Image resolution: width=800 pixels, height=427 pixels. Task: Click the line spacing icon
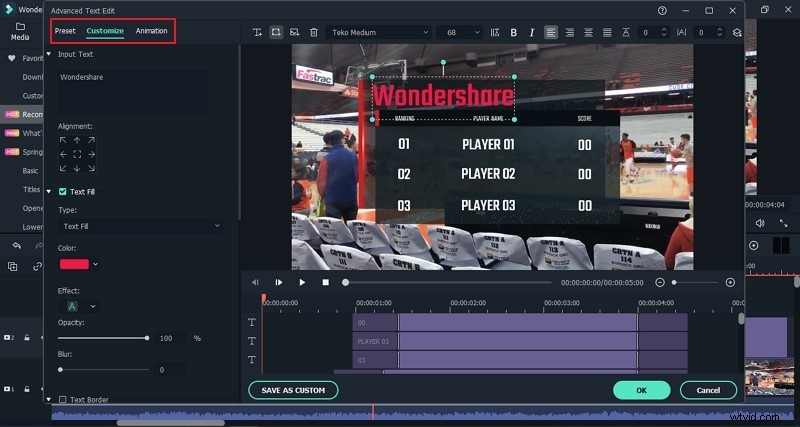click(626, 33)
